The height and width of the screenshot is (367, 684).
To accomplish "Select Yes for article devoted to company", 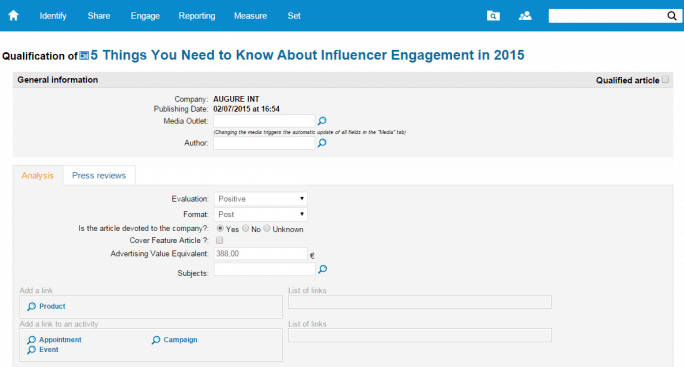I will click(220, 228).
